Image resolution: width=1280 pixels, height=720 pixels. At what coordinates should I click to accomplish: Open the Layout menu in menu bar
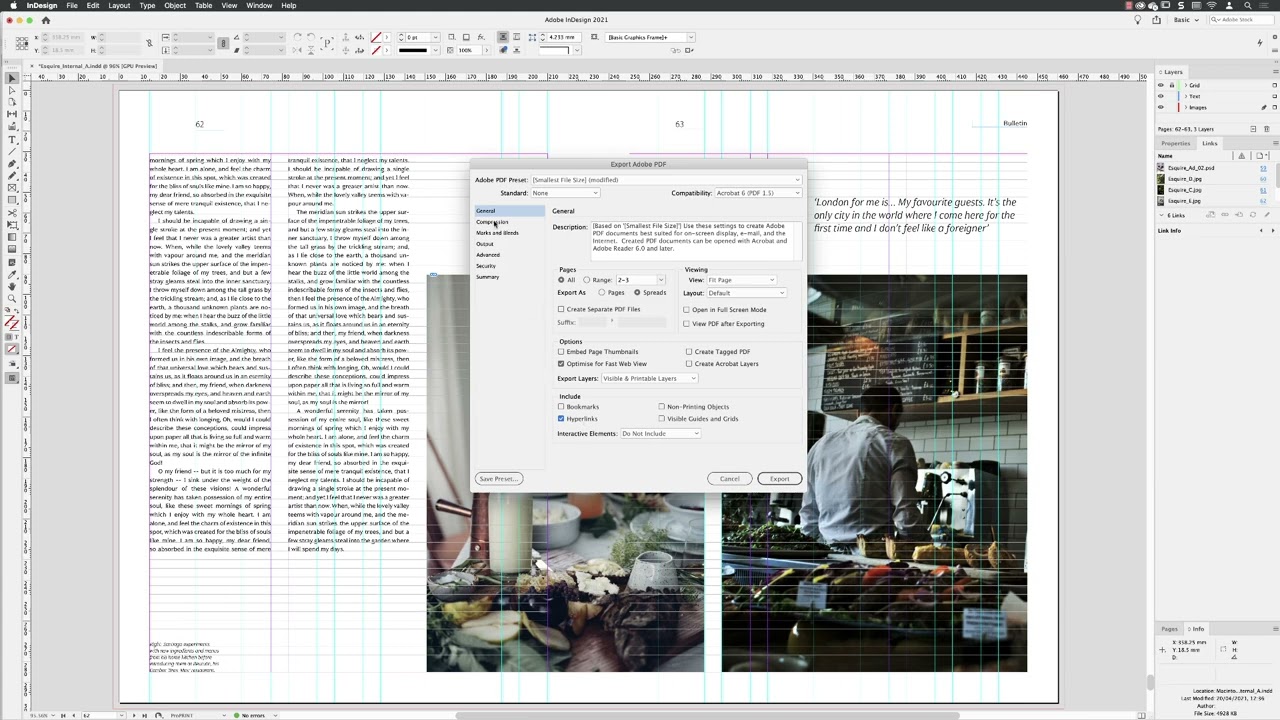pos(119,5)
